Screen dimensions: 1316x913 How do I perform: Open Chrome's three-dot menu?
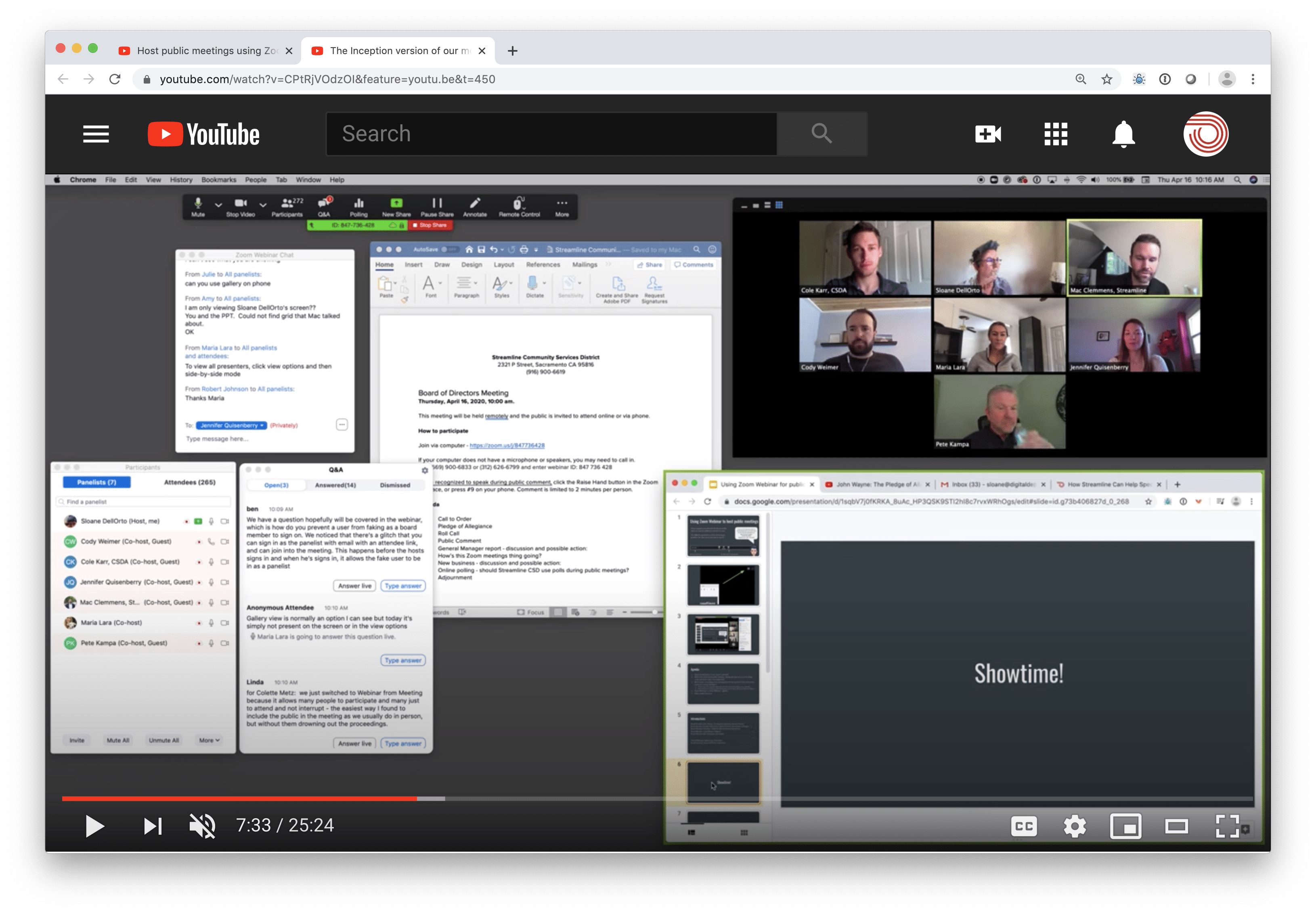pyautogui.click(x=1253, y=79)
